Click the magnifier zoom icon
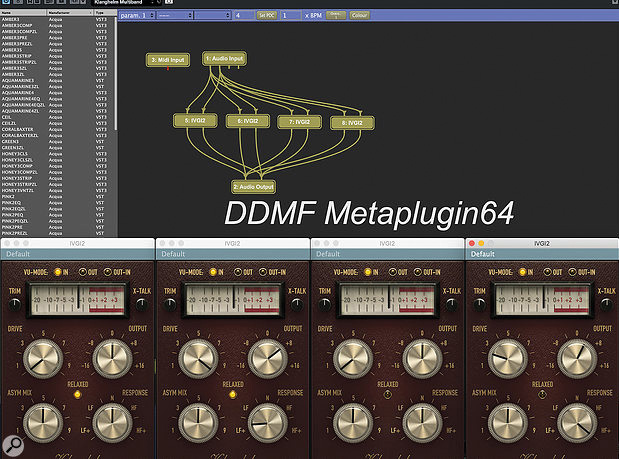The height and width of the screenshot is (459, 619). pyautogui.click(x=13, y=445)
